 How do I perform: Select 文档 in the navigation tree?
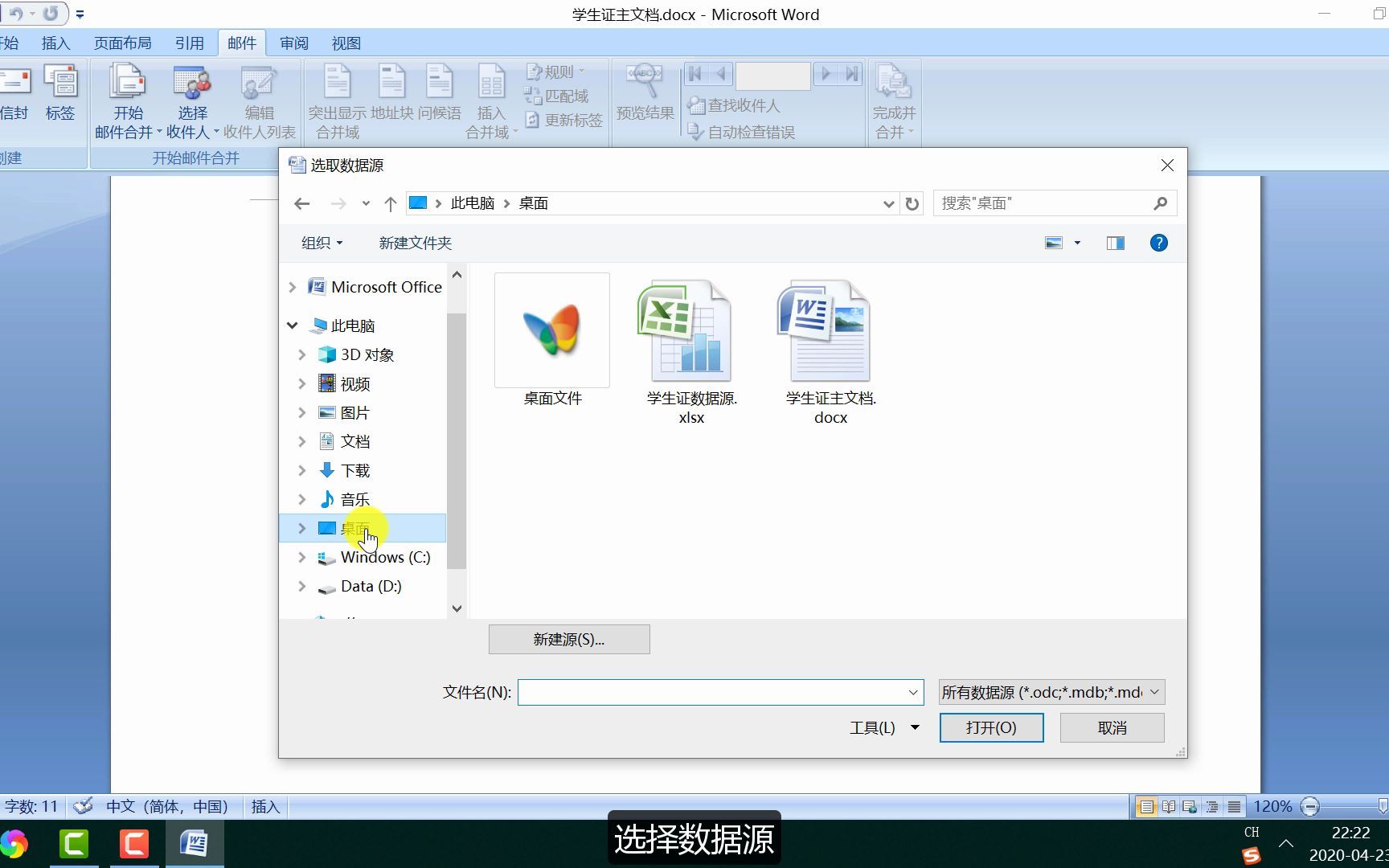tap(355, 441)
